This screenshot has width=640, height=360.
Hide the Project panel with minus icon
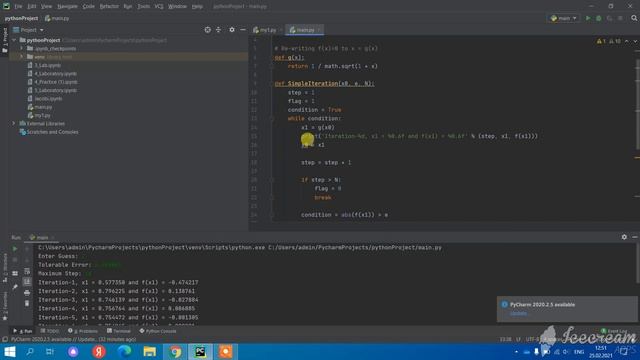coord(243,30)
